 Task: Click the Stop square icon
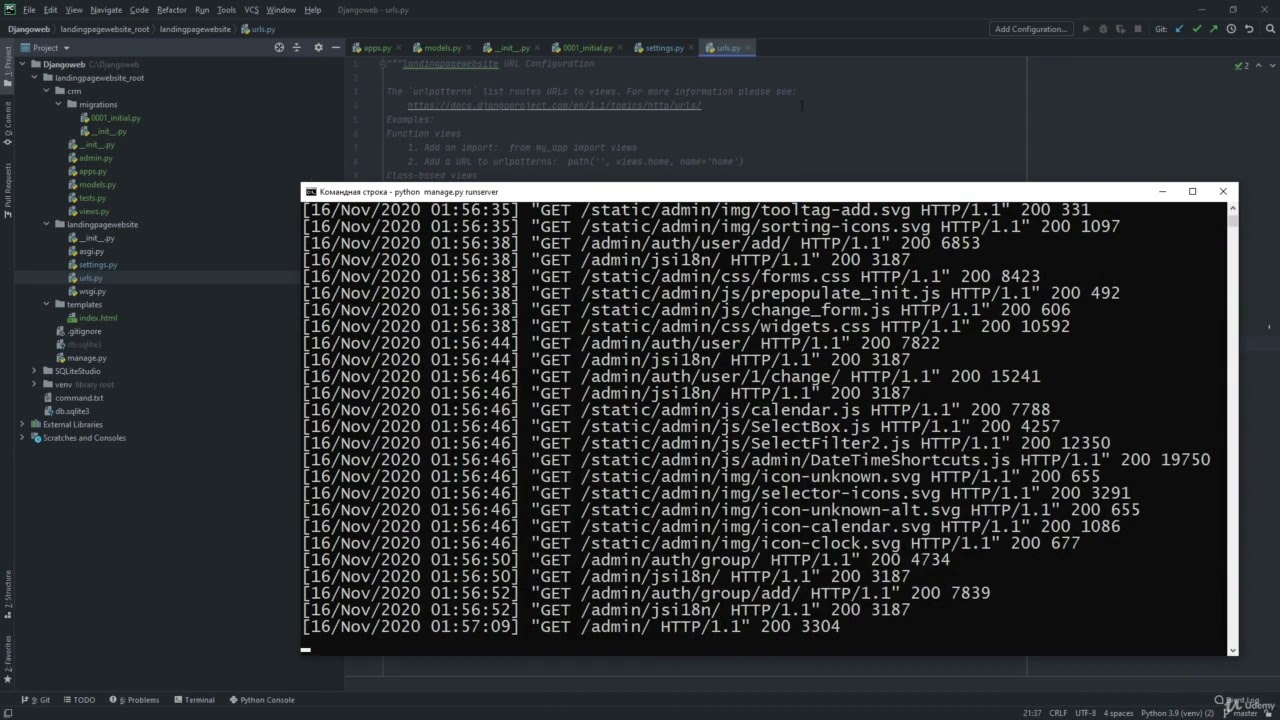pos(1138,29)
